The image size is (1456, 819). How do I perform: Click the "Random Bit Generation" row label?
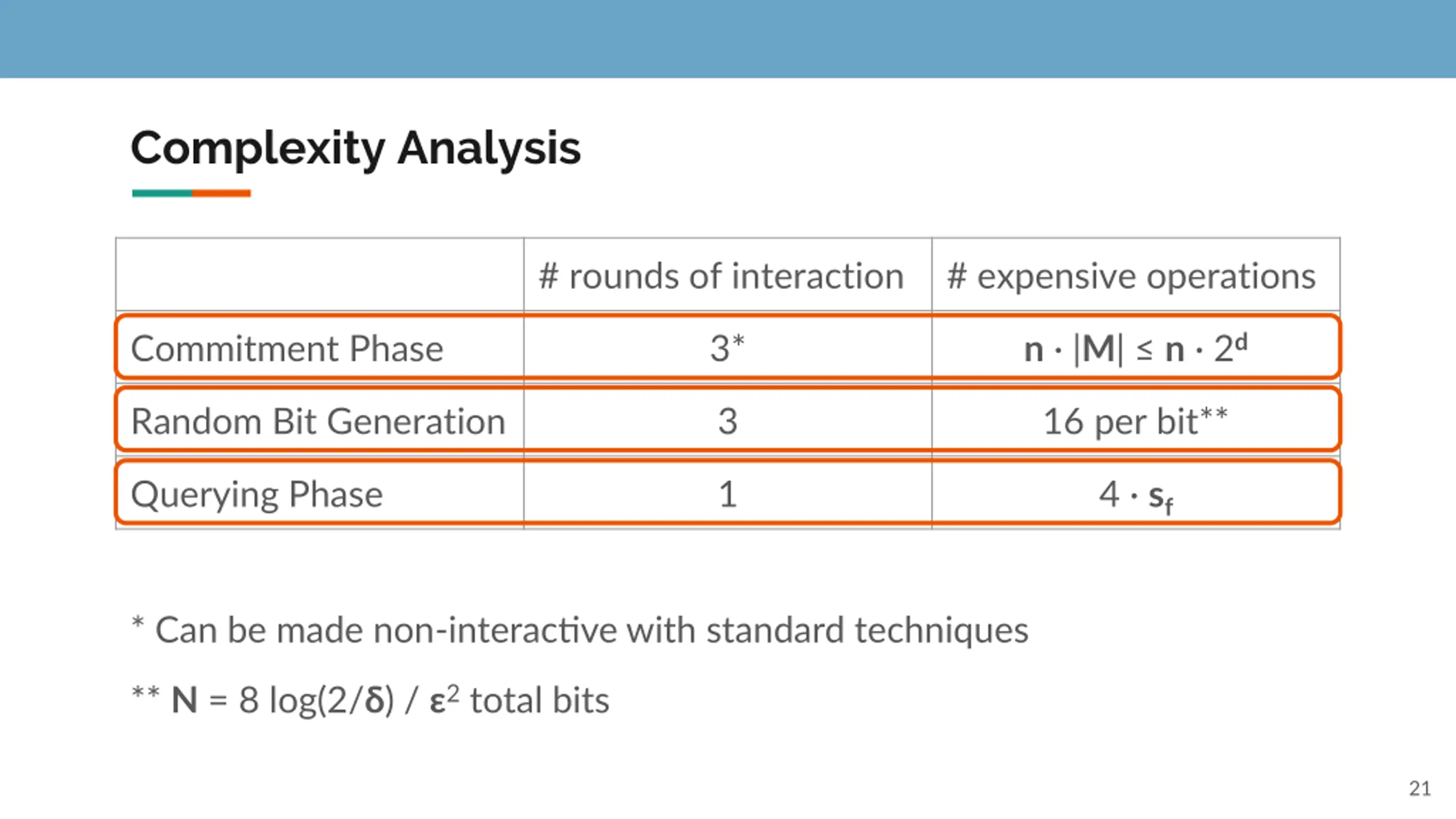[318, 421]
